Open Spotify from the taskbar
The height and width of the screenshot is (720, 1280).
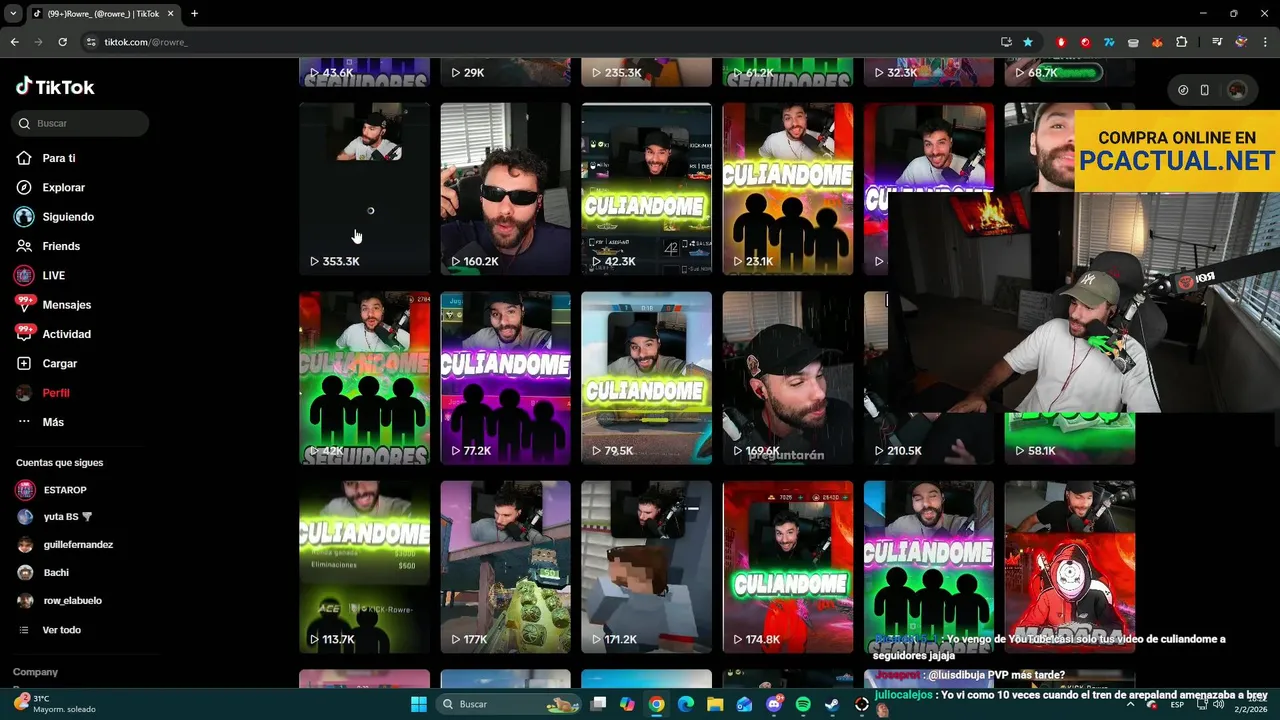803,704
